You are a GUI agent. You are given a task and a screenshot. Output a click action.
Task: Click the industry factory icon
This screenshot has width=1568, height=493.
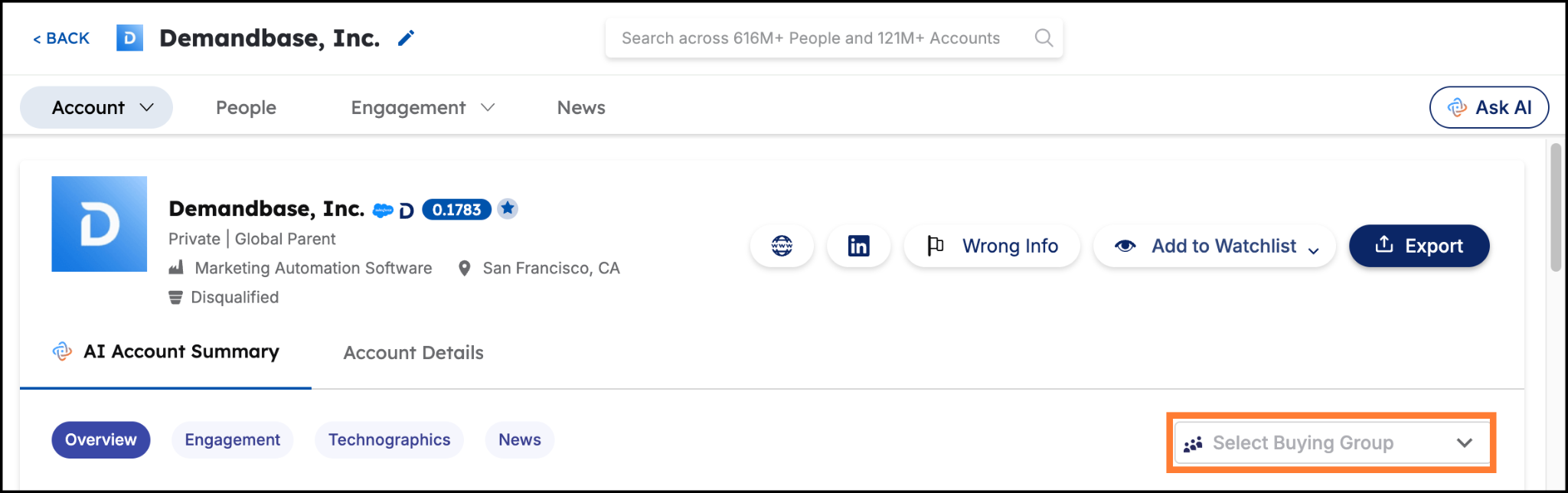(176, 268)
